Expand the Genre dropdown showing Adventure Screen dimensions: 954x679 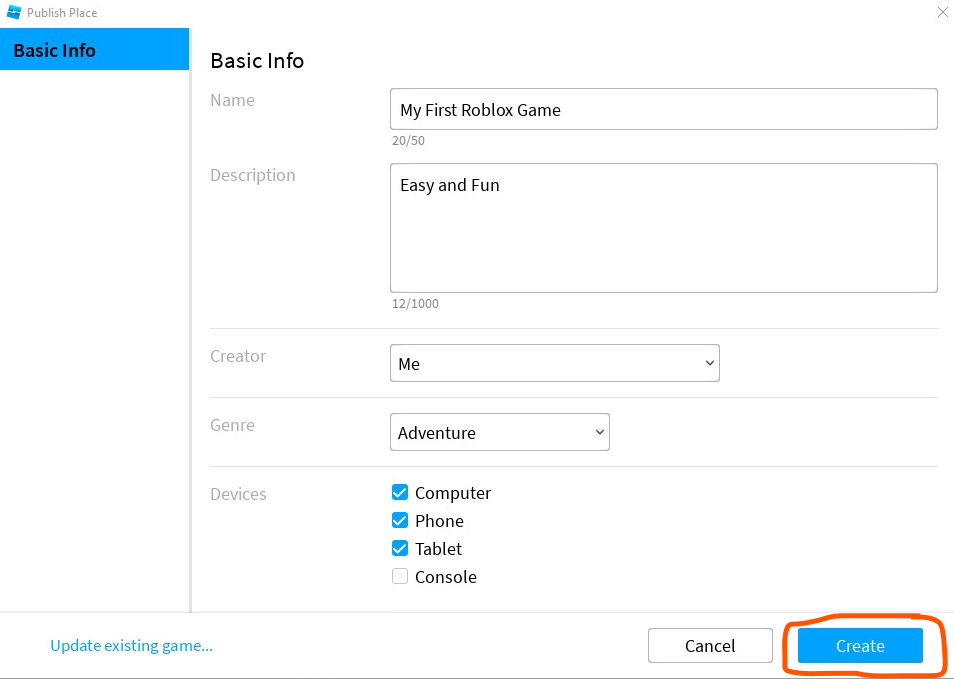click(x=499, y=433)
